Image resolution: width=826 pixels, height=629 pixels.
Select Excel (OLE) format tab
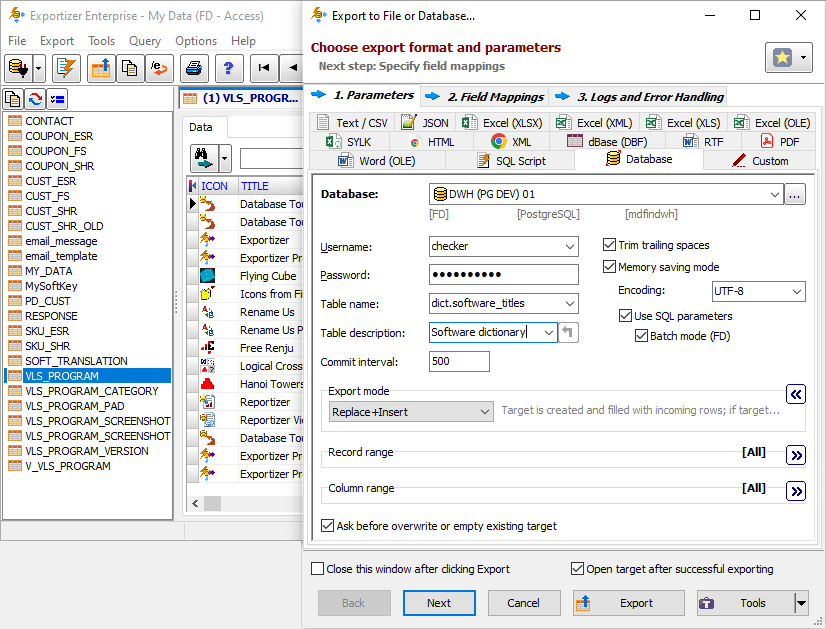pos(772,123)
